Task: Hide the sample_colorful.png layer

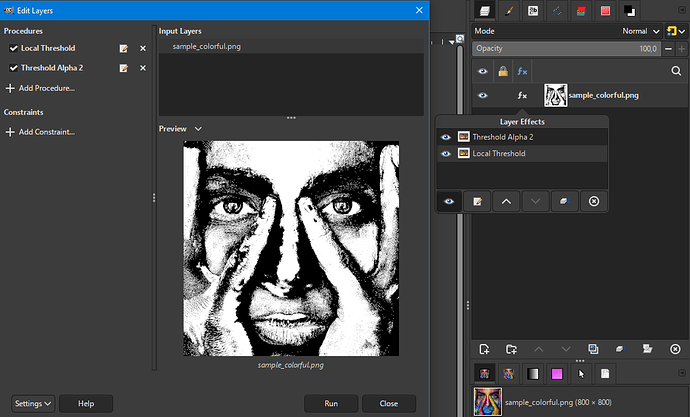Action: pyautogui.click(x=483, y=95)
